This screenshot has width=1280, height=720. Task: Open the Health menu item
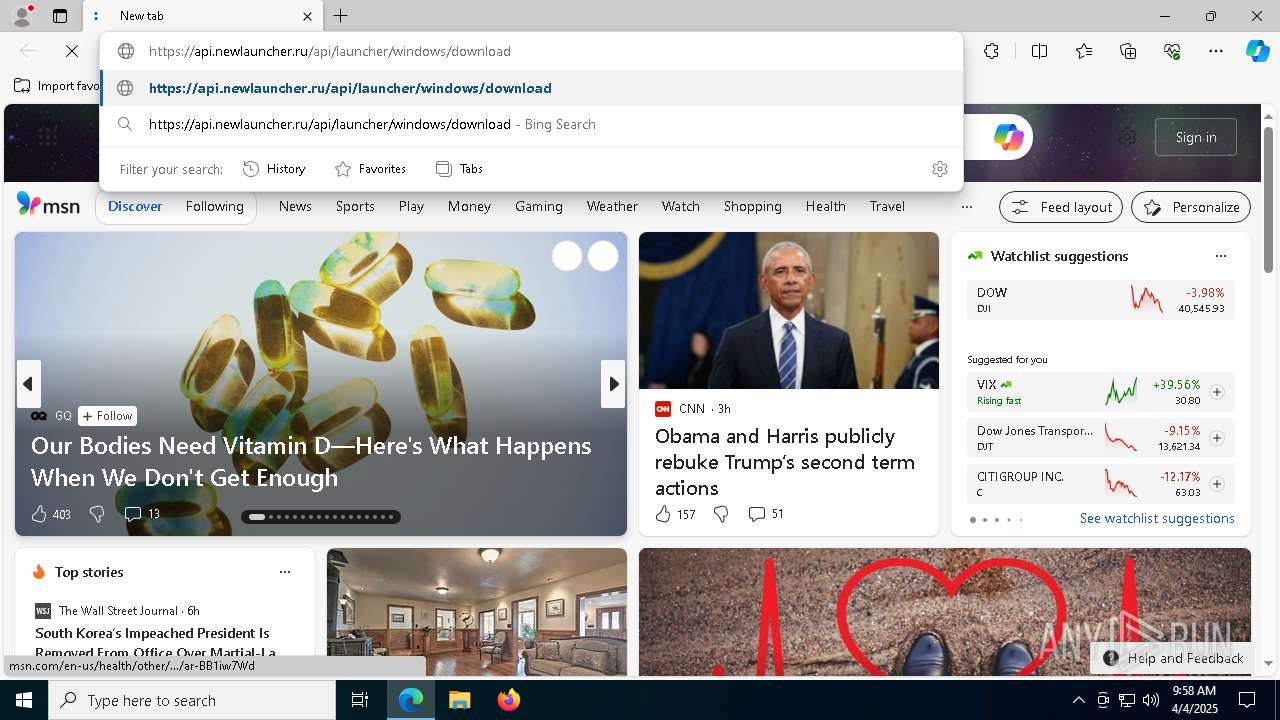pos(825,206)
